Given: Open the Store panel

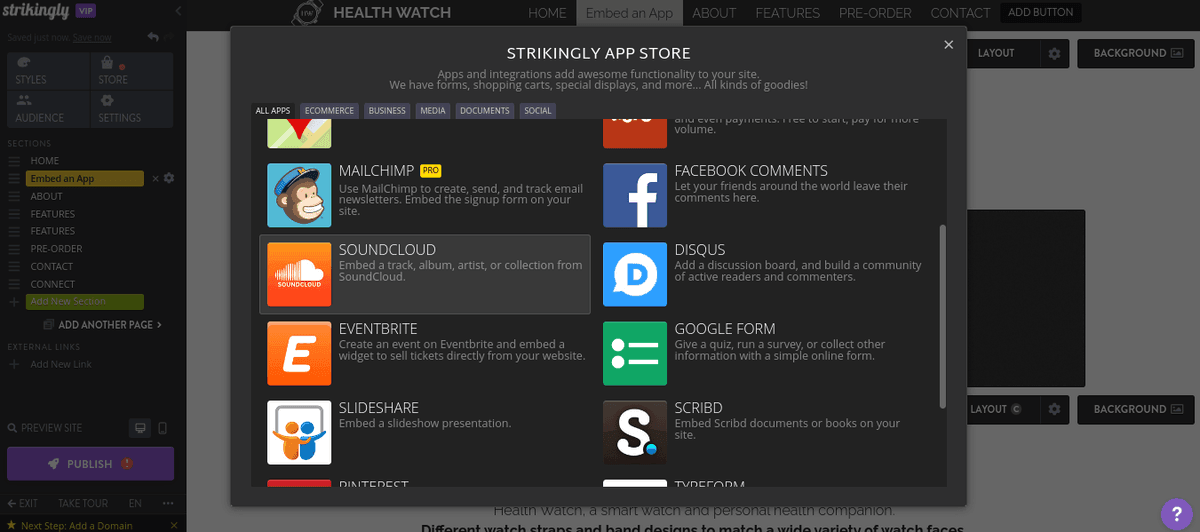Looking at the screenshot, I should [132, 72].
